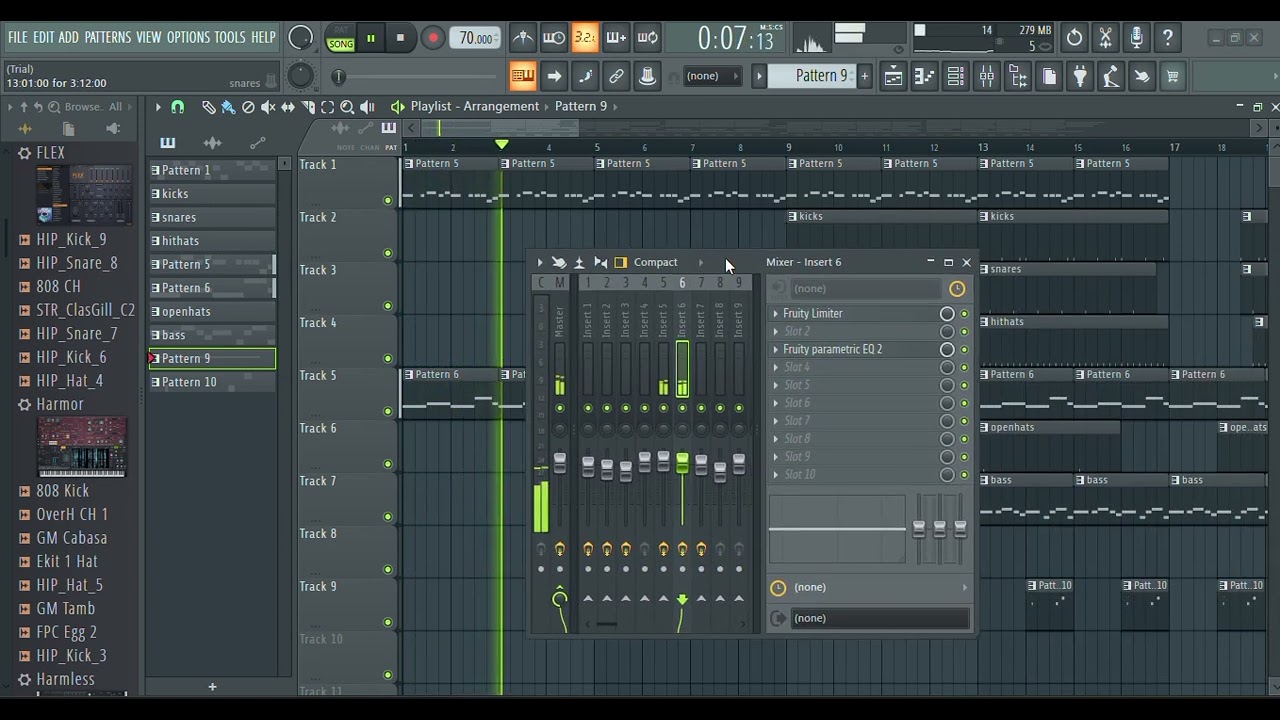The width and height of the screenshot is (1280, 720).
Task: Open the Mixer view toolbar icon
Action: [x=987, y=76]
